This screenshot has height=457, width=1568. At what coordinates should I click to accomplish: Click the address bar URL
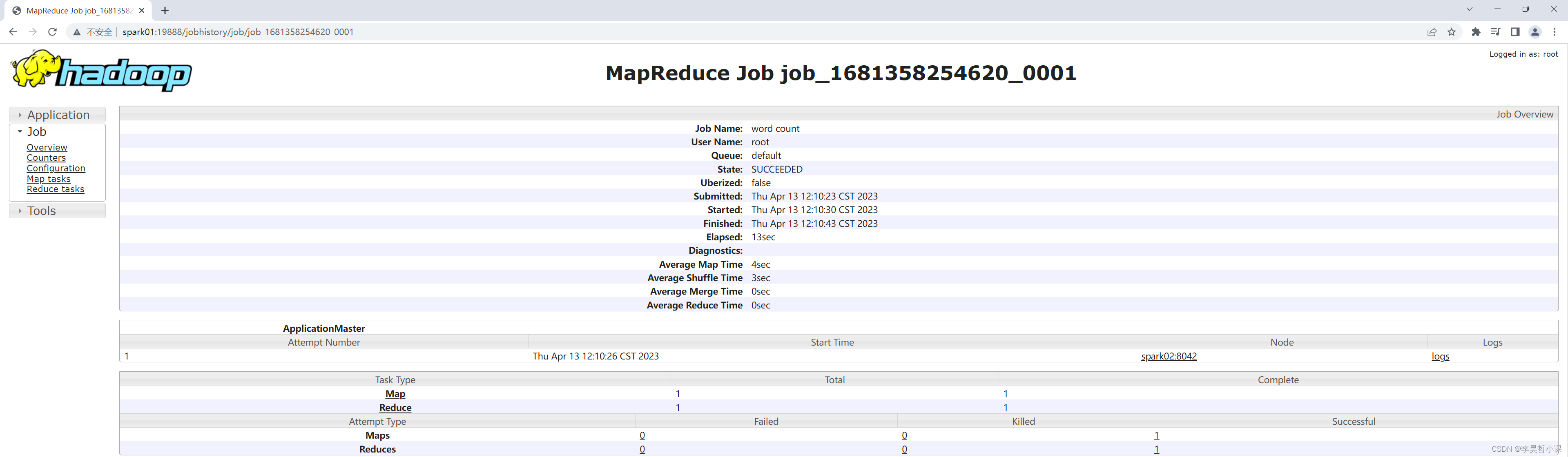click(x=238, y=32)
